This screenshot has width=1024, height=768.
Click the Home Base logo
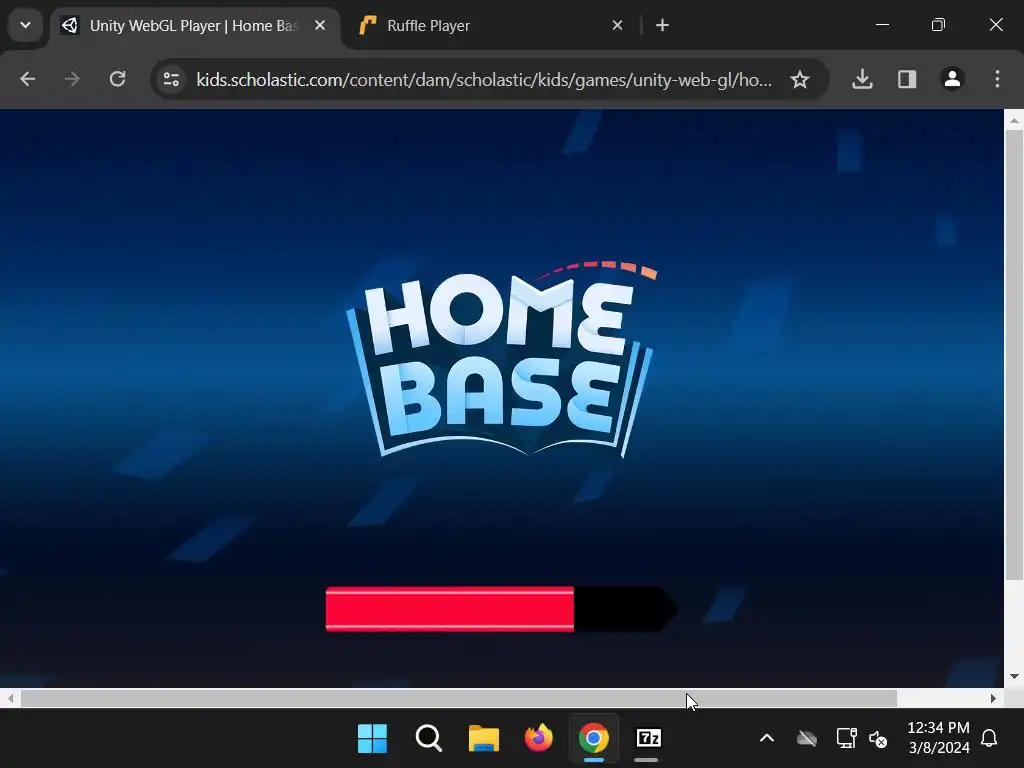pos(501,359)
